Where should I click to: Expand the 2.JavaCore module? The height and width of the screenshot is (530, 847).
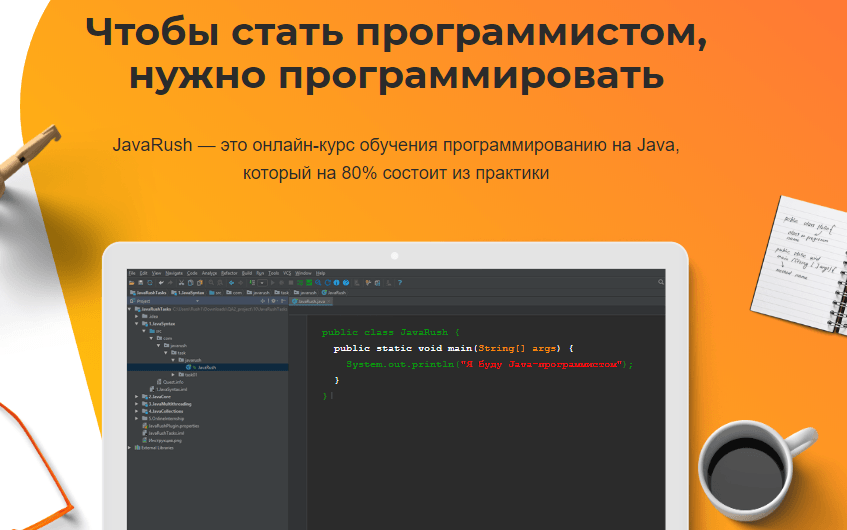point(137,397)
